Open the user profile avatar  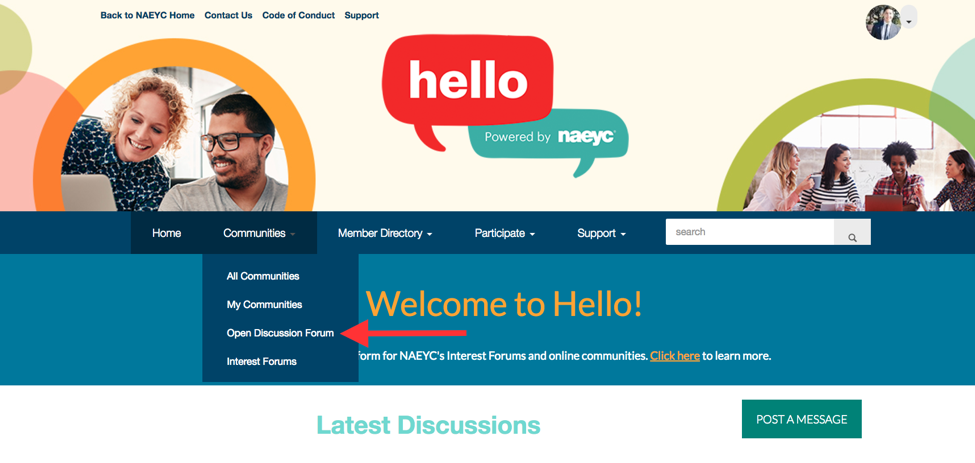[883, 22]
